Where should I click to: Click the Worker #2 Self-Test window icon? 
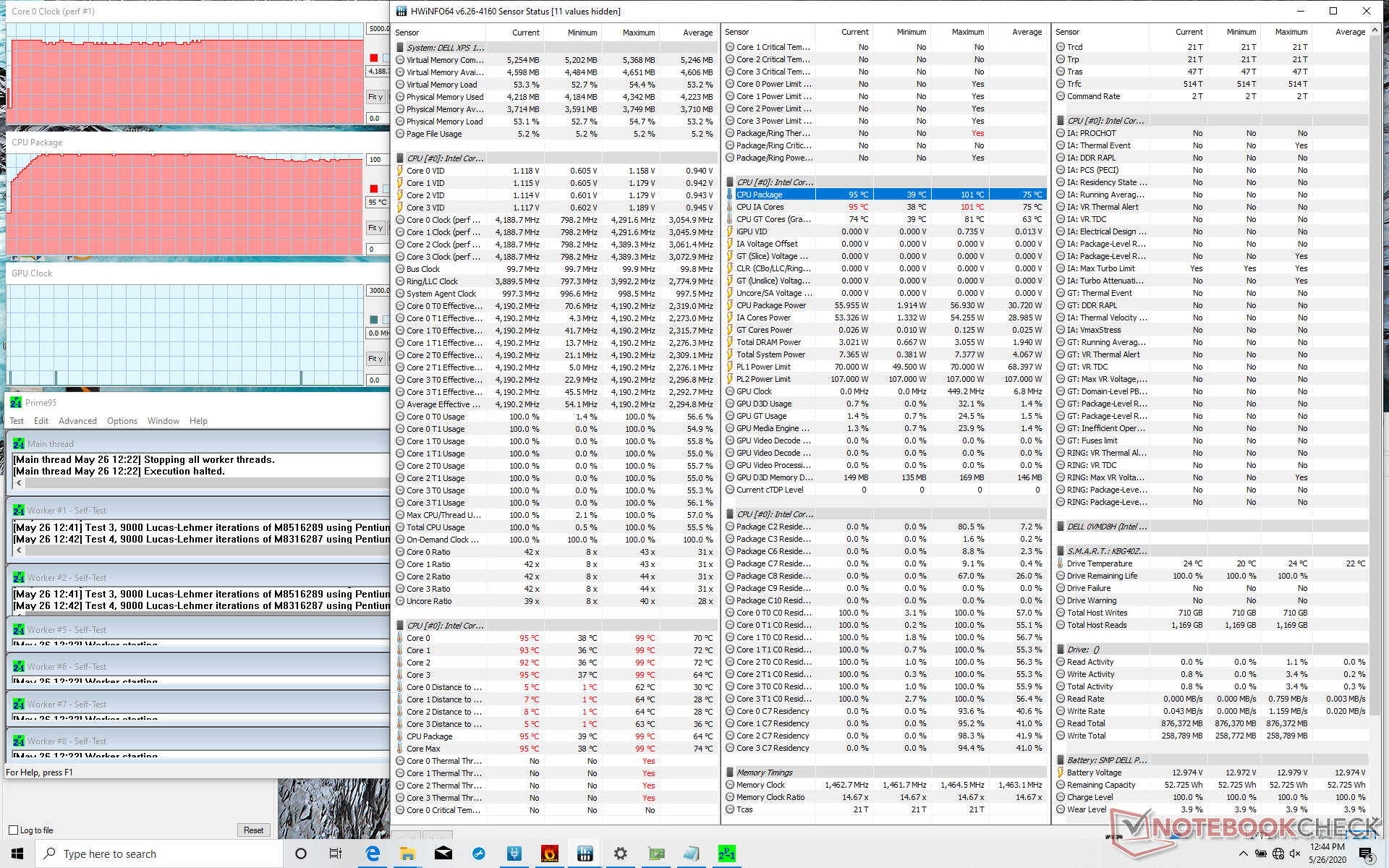(x=19, y=577)
